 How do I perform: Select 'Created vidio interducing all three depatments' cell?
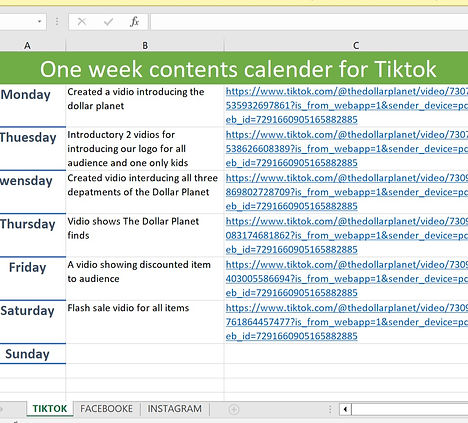(x=145, y=192)
